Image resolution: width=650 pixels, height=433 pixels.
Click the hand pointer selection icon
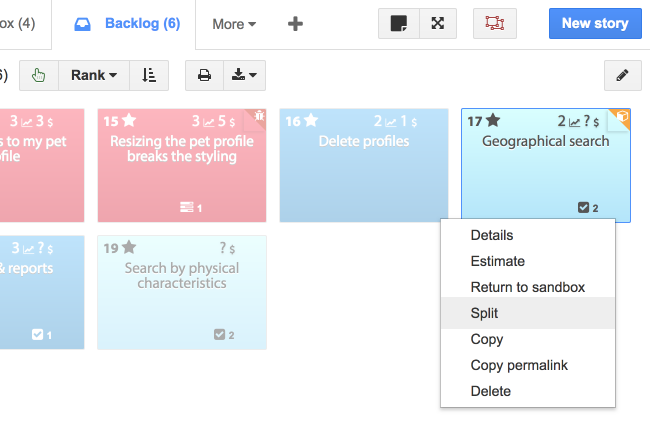pos(38,75)
